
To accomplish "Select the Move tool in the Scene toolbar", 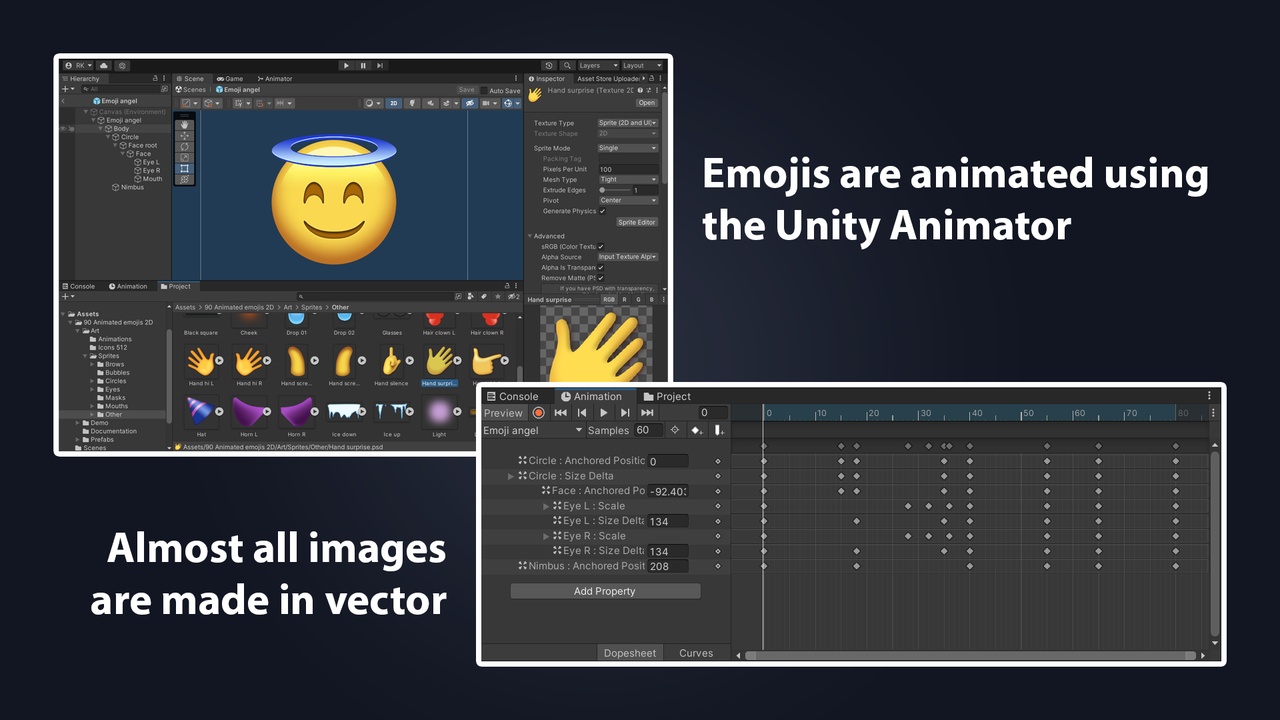I will point(185,136).
